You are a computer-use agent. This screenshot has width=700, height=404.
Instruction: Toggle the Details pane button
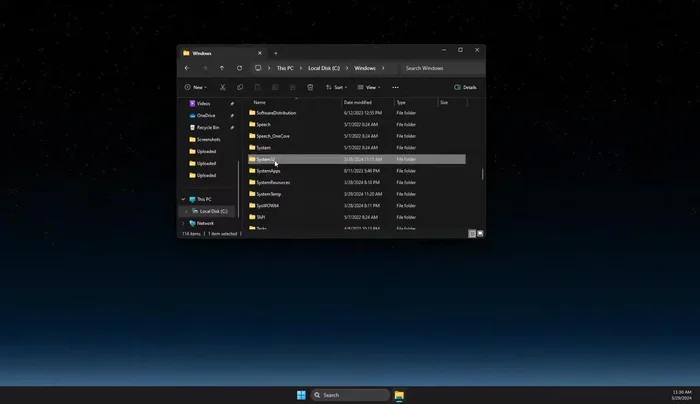(x=465, y=87)
